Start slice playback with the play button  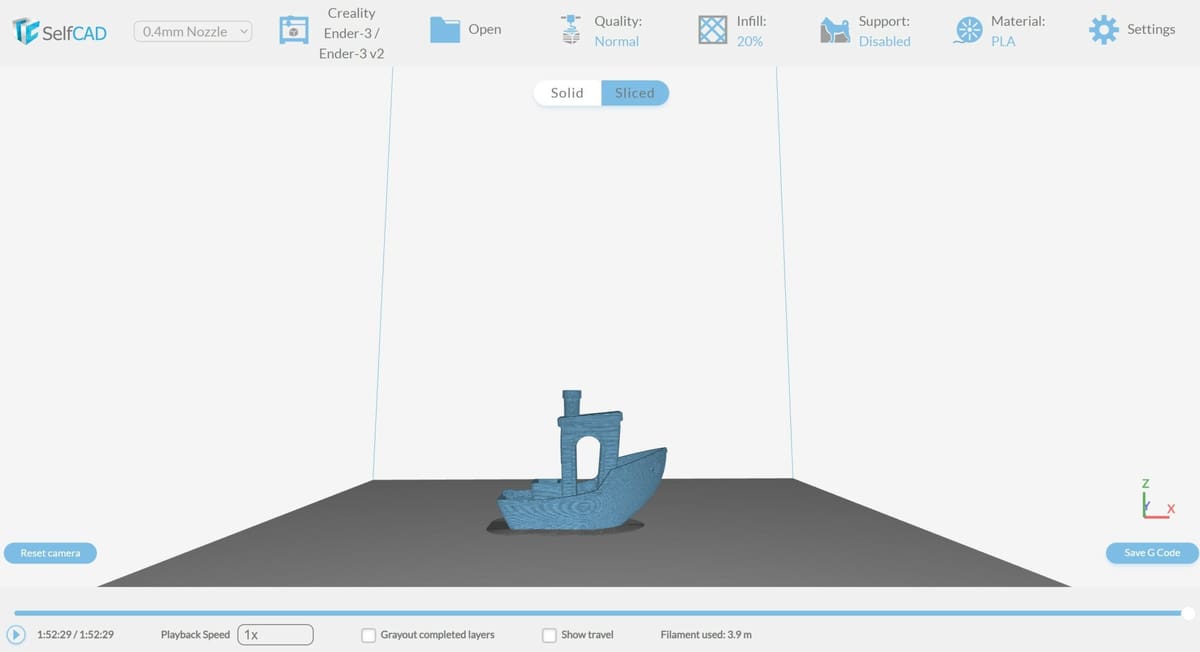(x=16, y=635)
